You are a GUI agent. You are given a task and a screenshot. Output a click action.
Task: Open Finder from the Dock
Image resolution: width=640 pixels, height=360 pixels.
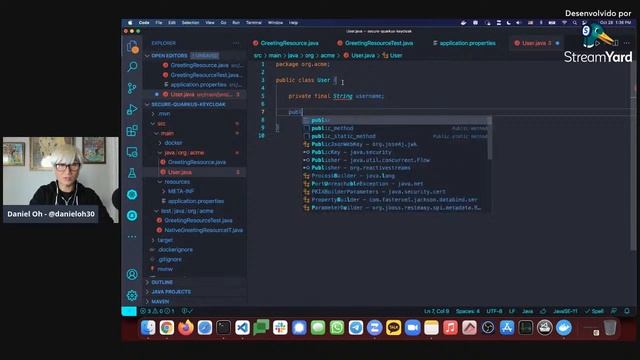(148, 328)
